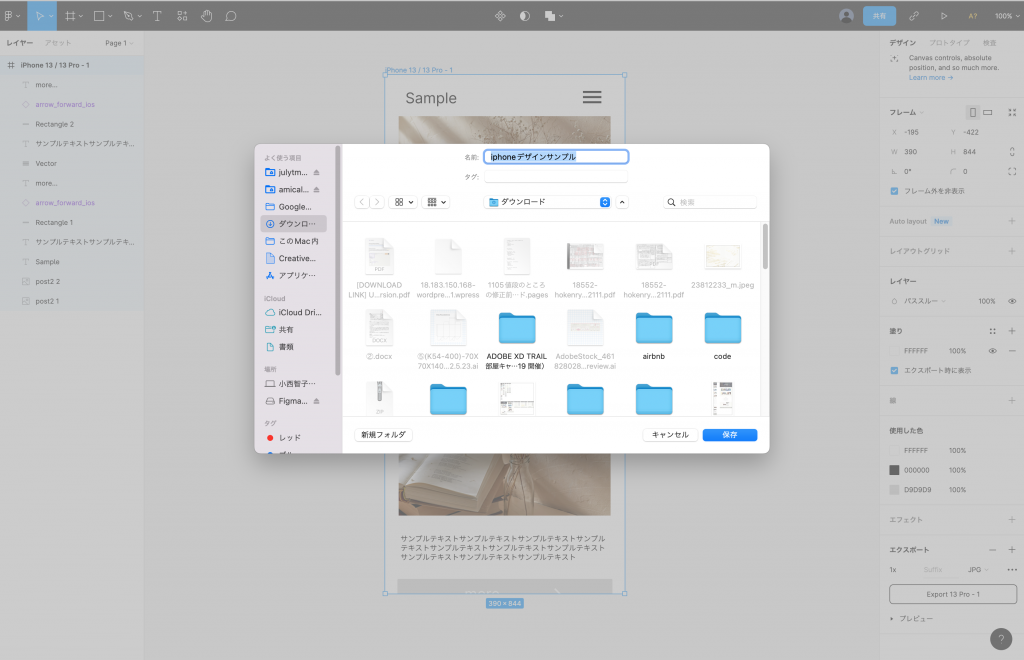Click the 保存 save button

pyautogui.click(x=729, y=435)
